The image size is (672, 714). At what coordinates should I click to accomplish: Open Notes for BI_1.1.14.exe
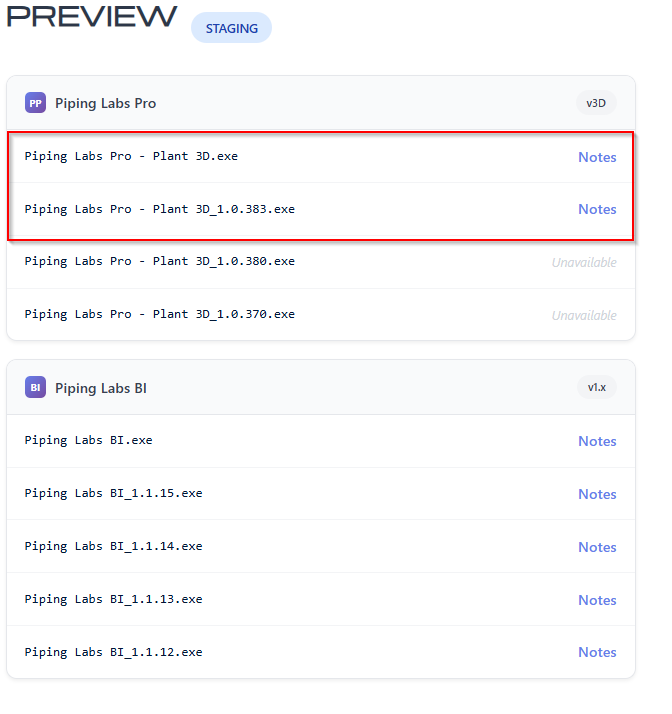coord(597,547)
